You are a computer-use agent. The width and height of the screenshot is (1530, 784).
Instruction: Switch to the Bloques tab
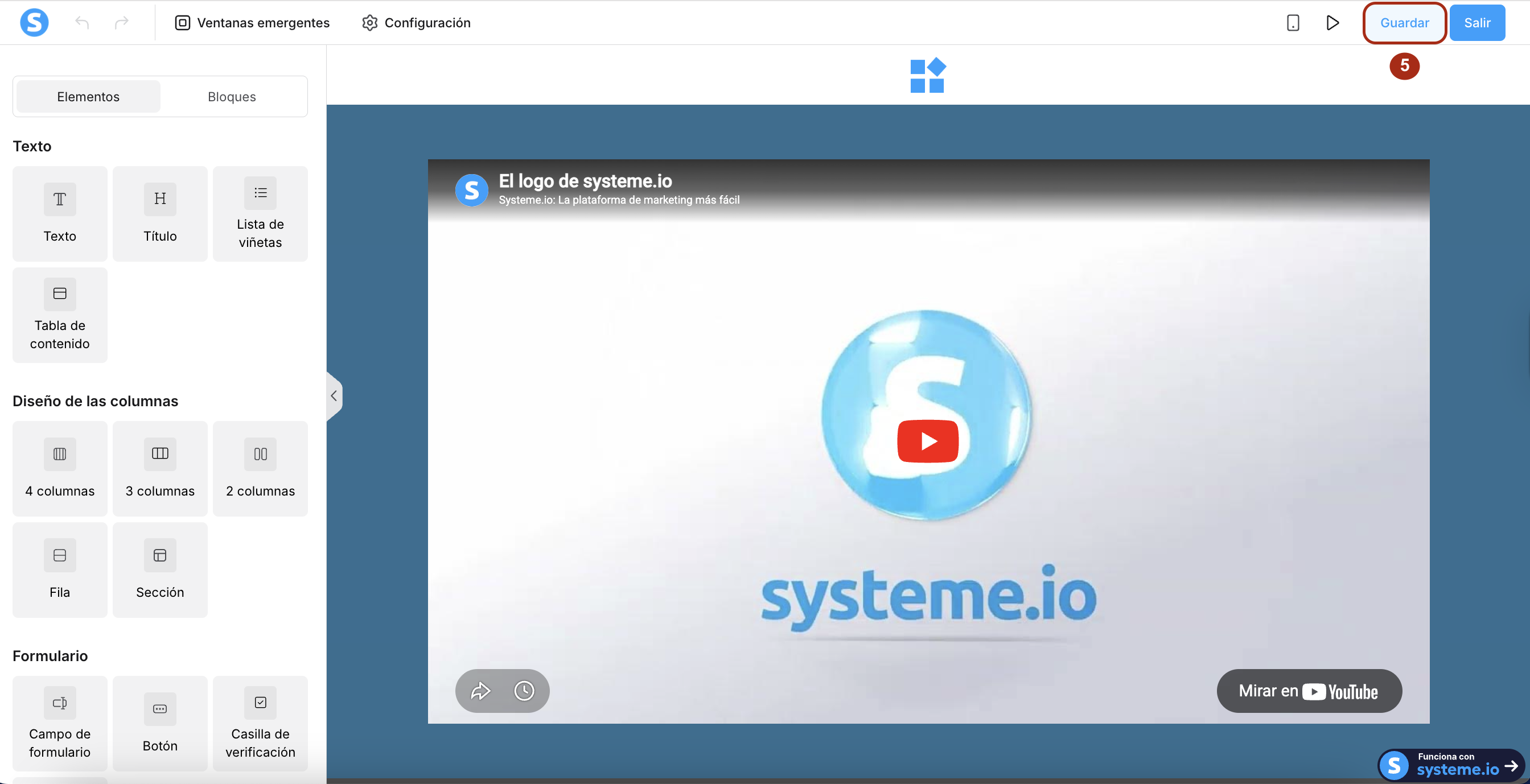tap(232, 97)
